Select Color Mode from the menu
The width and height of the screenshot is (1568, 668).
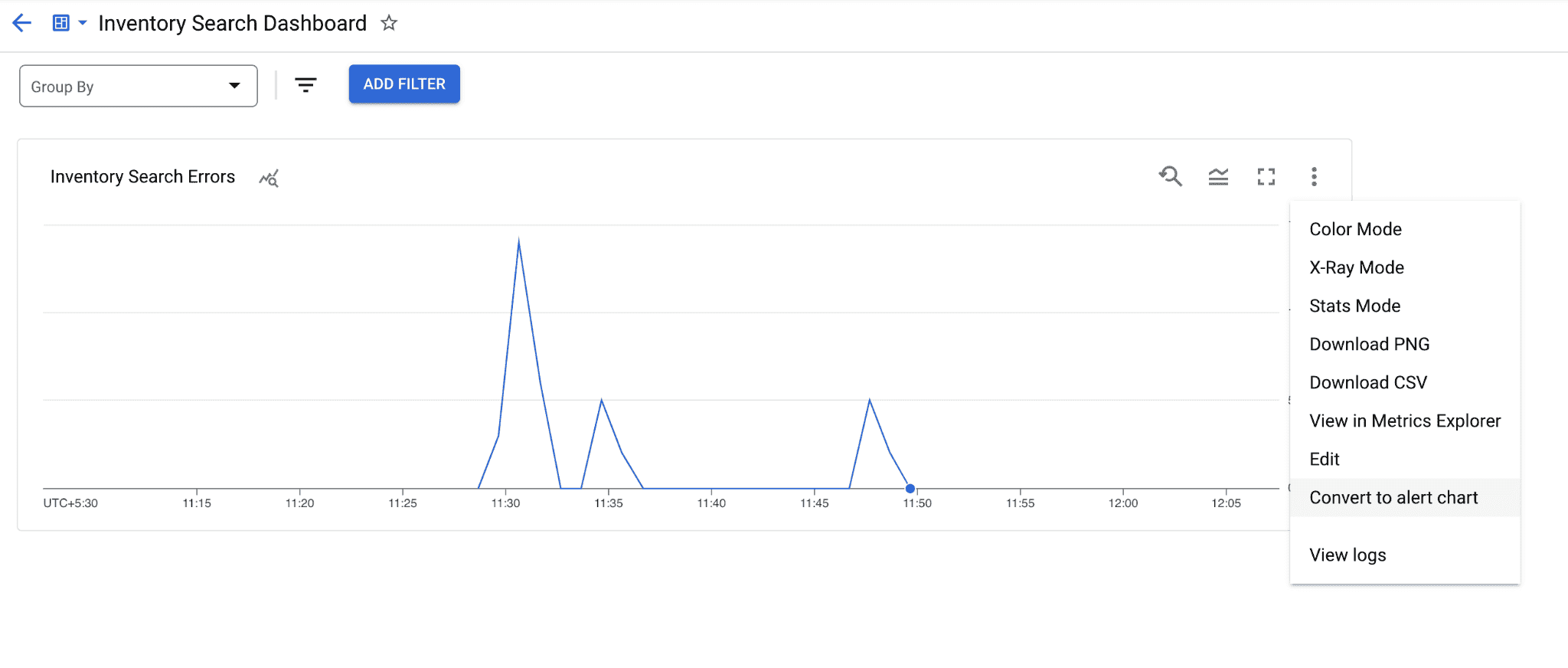1355,229
